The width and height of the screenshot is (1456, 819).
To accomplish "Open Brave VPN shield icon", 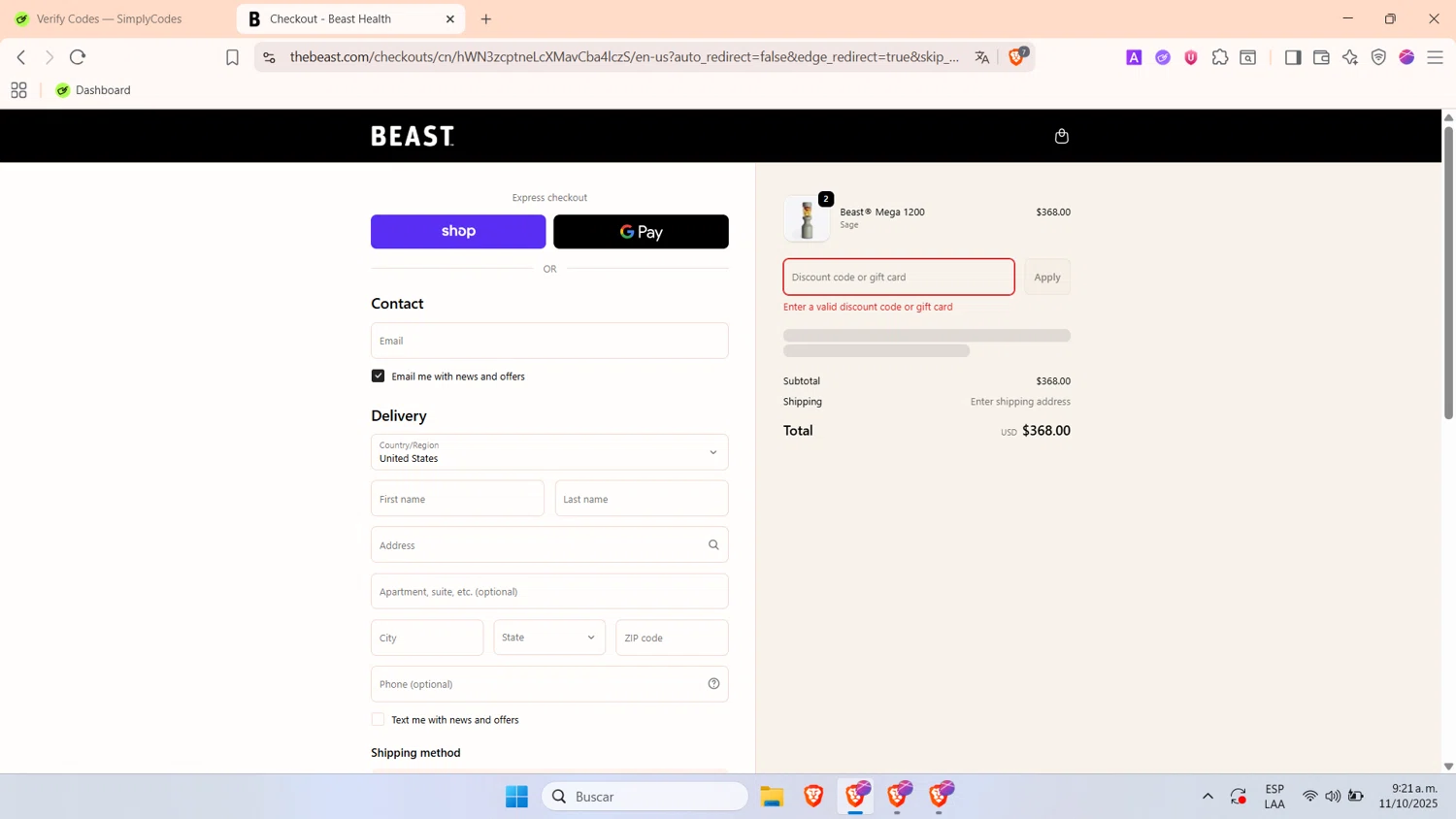I will (x=1378, y=57).
